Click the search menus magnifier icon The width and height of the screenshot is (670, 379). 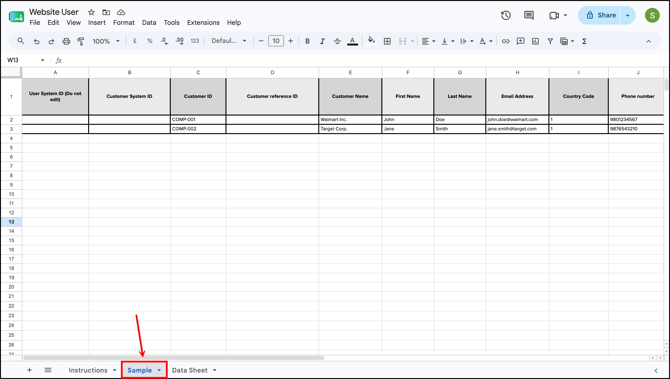click(21, 41)
